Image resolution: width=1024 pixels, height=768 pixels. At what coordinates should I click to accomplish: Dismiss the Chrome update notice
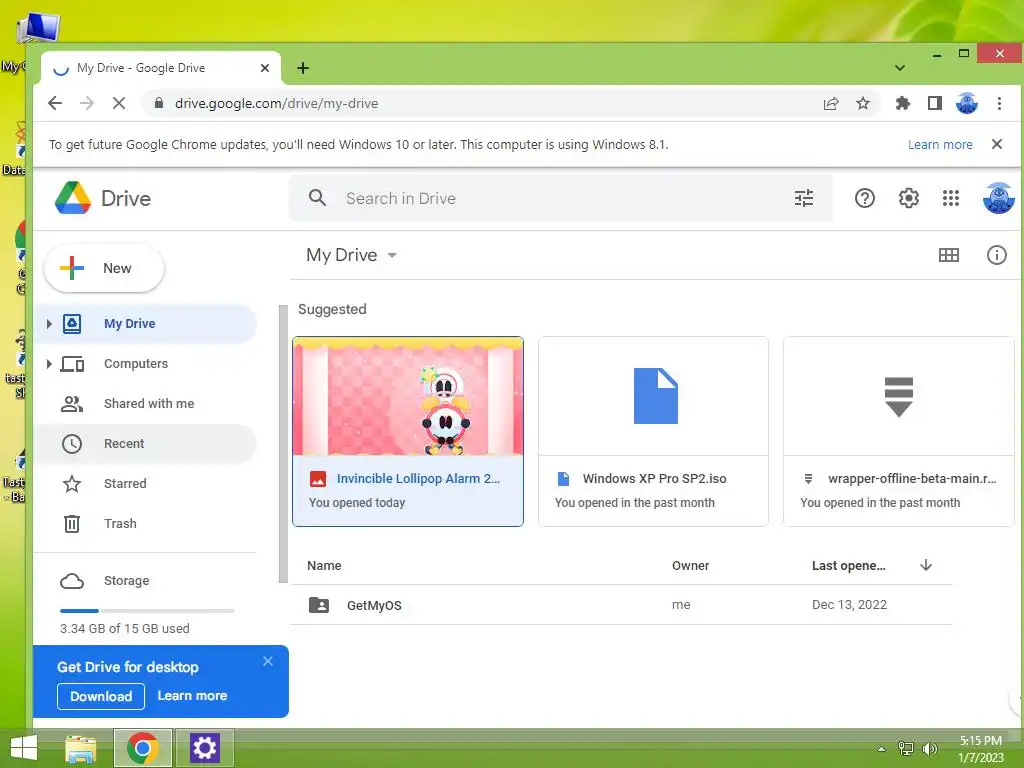tap(997, 144)
